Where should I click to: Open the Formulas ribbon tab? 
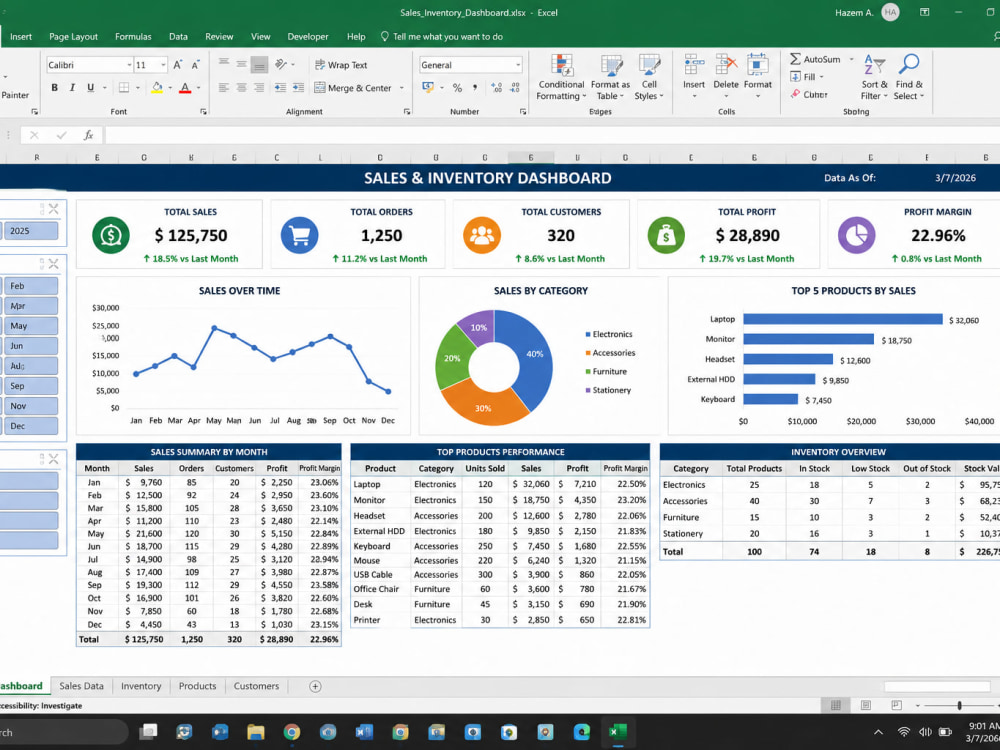click(x=133, y=36)
